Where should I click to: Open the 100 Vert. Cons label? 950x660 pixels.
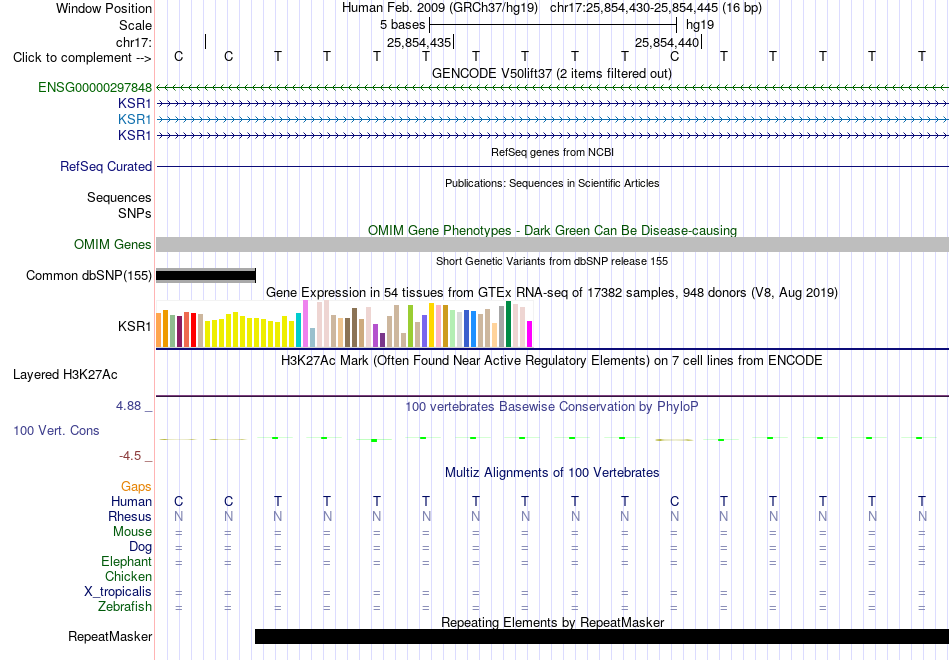[x=56, y=430]
